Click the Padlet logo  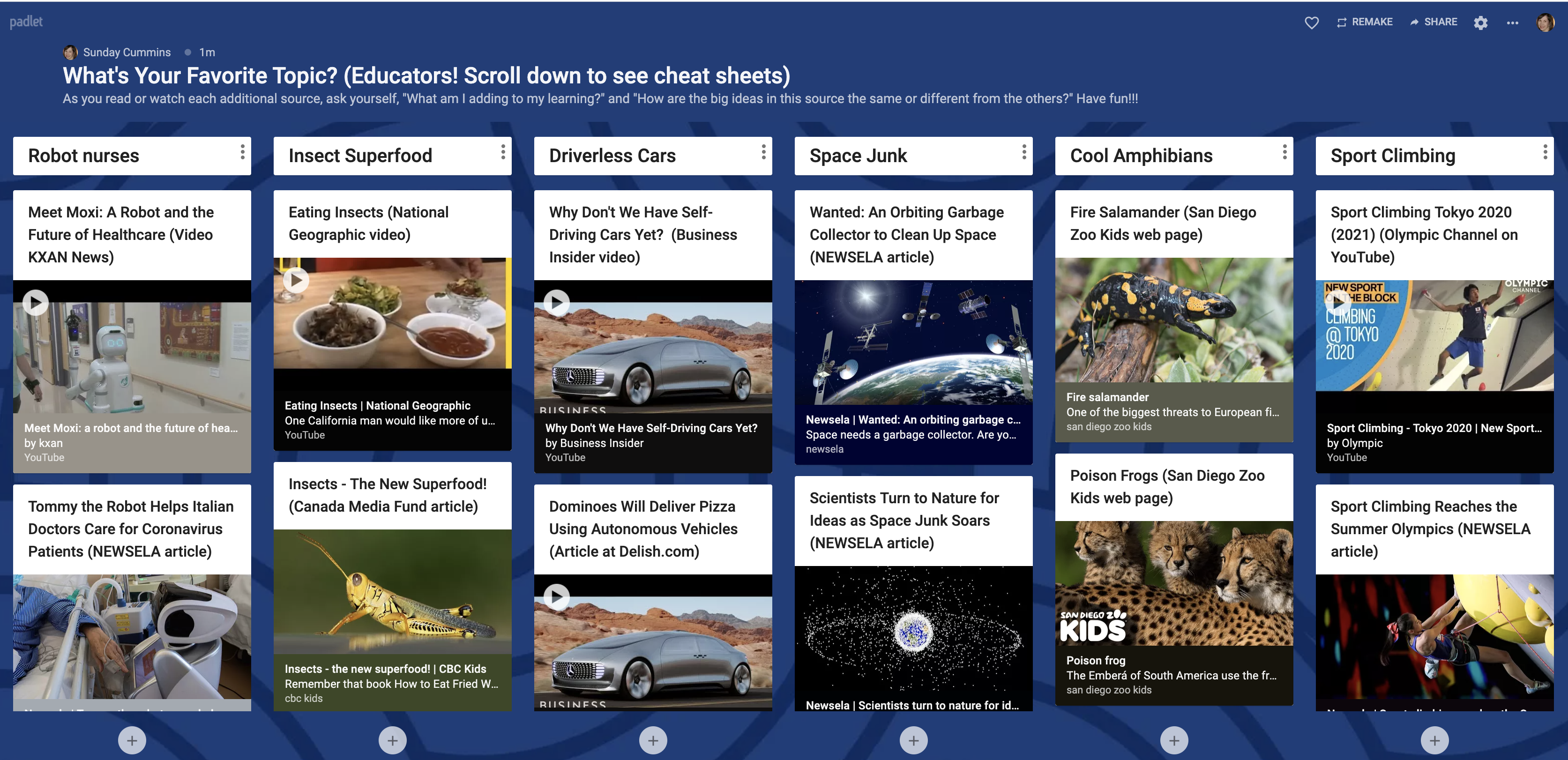(x=26, y=22)
